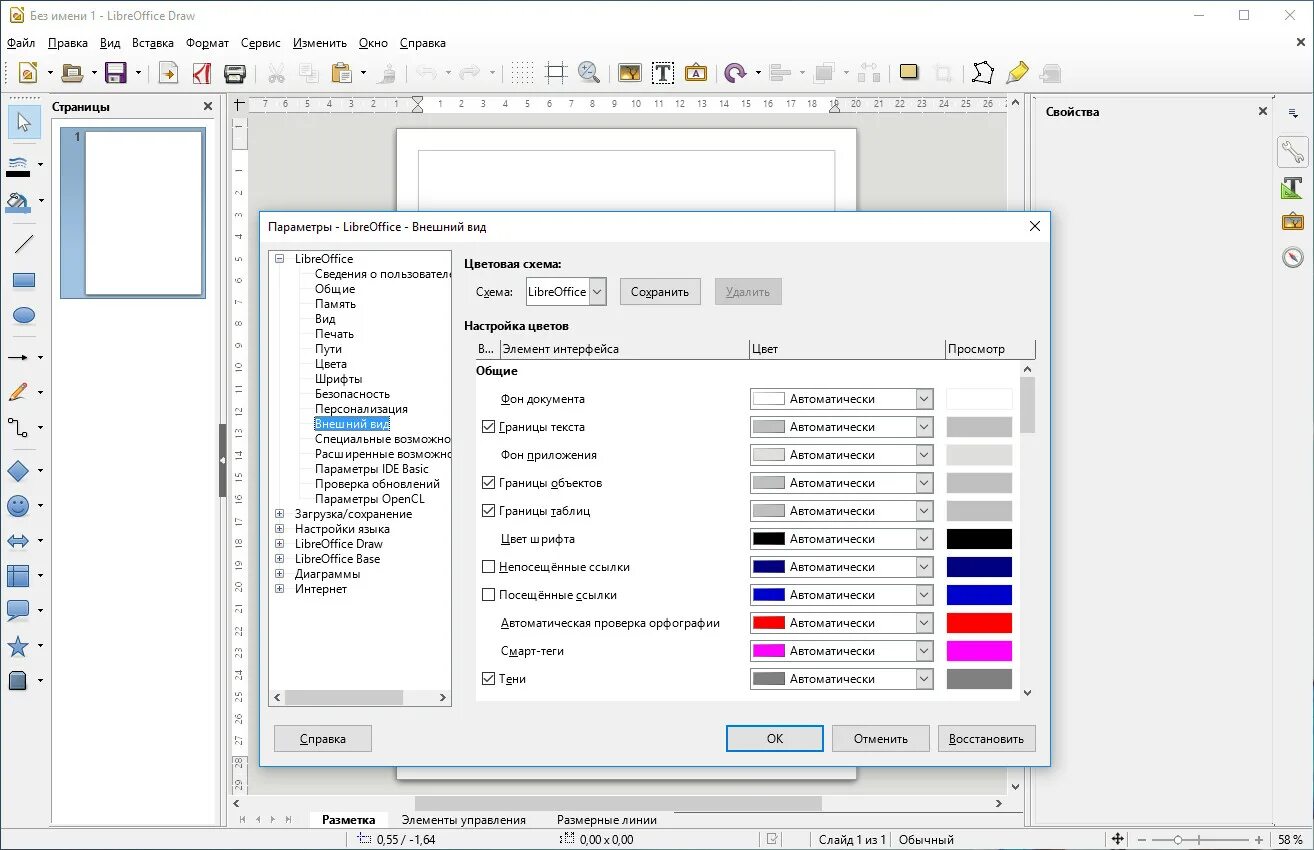Click the Отменить button

click(880, 739)
